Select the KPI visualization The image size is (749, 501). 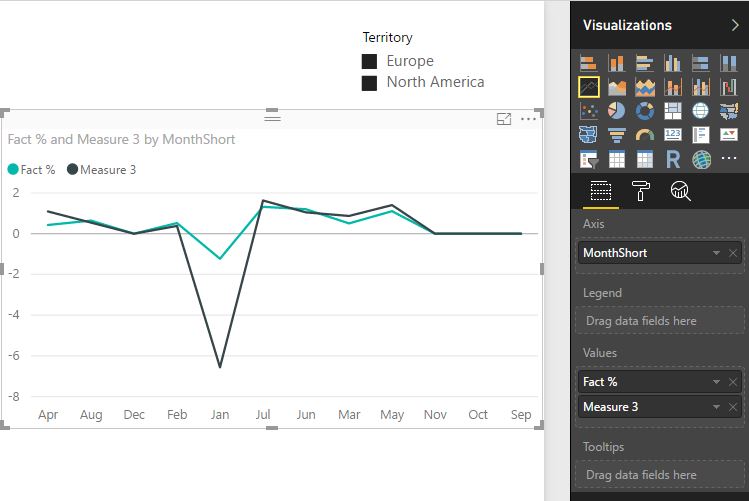728,135
